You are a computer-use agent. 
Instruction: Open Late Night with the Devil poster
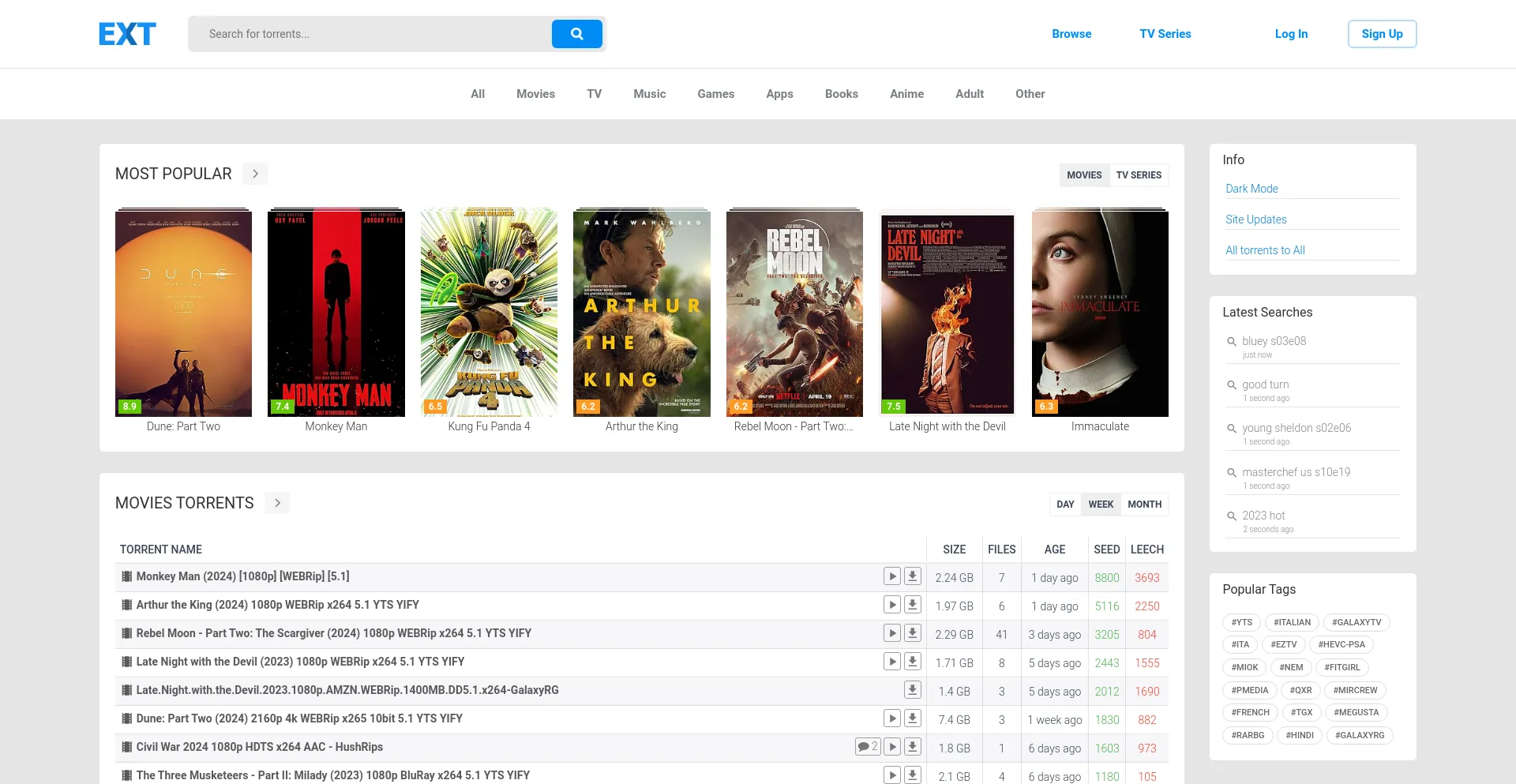pyautogui.click(x=947, y=313)
